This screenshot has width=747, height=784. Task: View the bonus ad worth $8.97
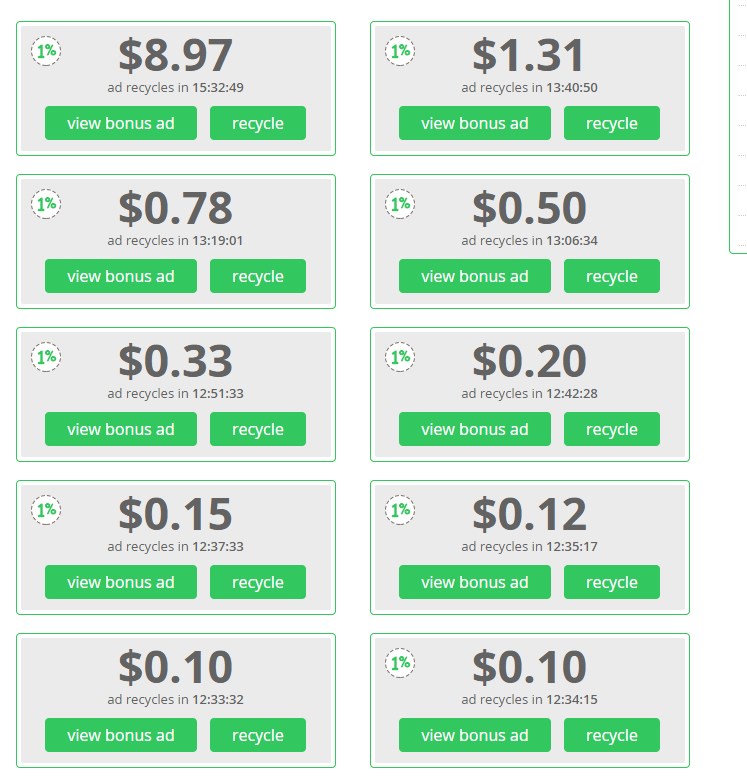121,123
